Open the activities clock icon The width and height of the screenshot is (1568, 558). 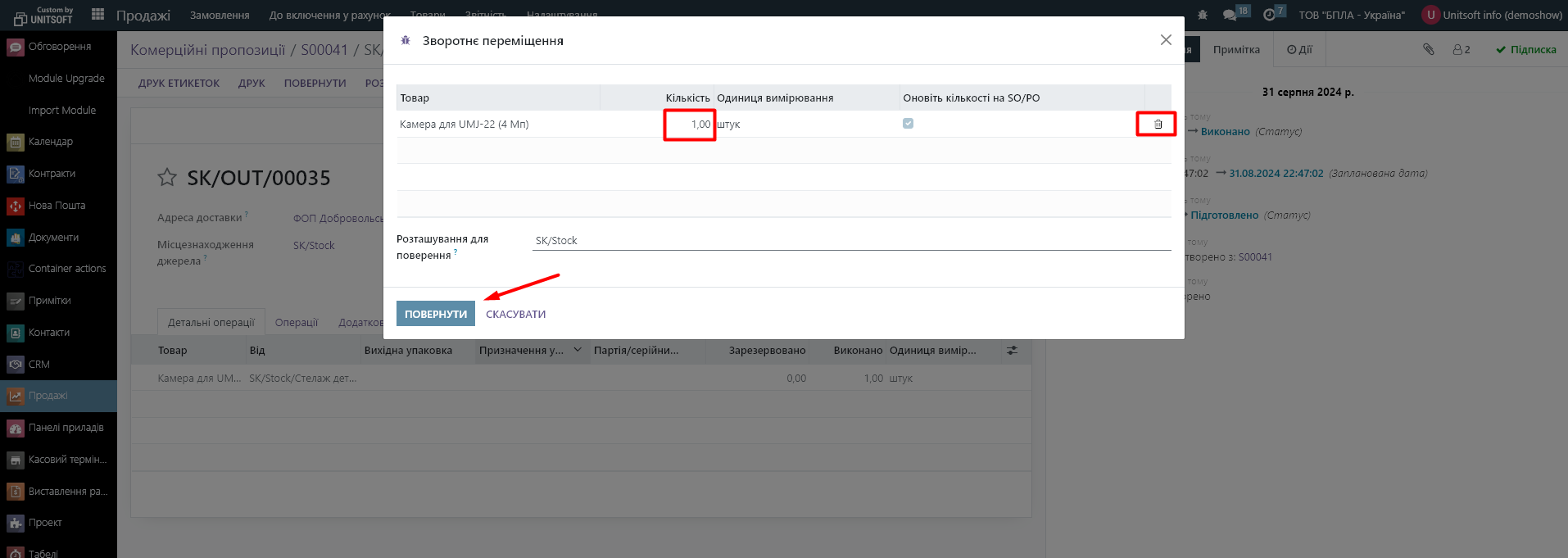pyautogui.click(x=1269, y=15)
